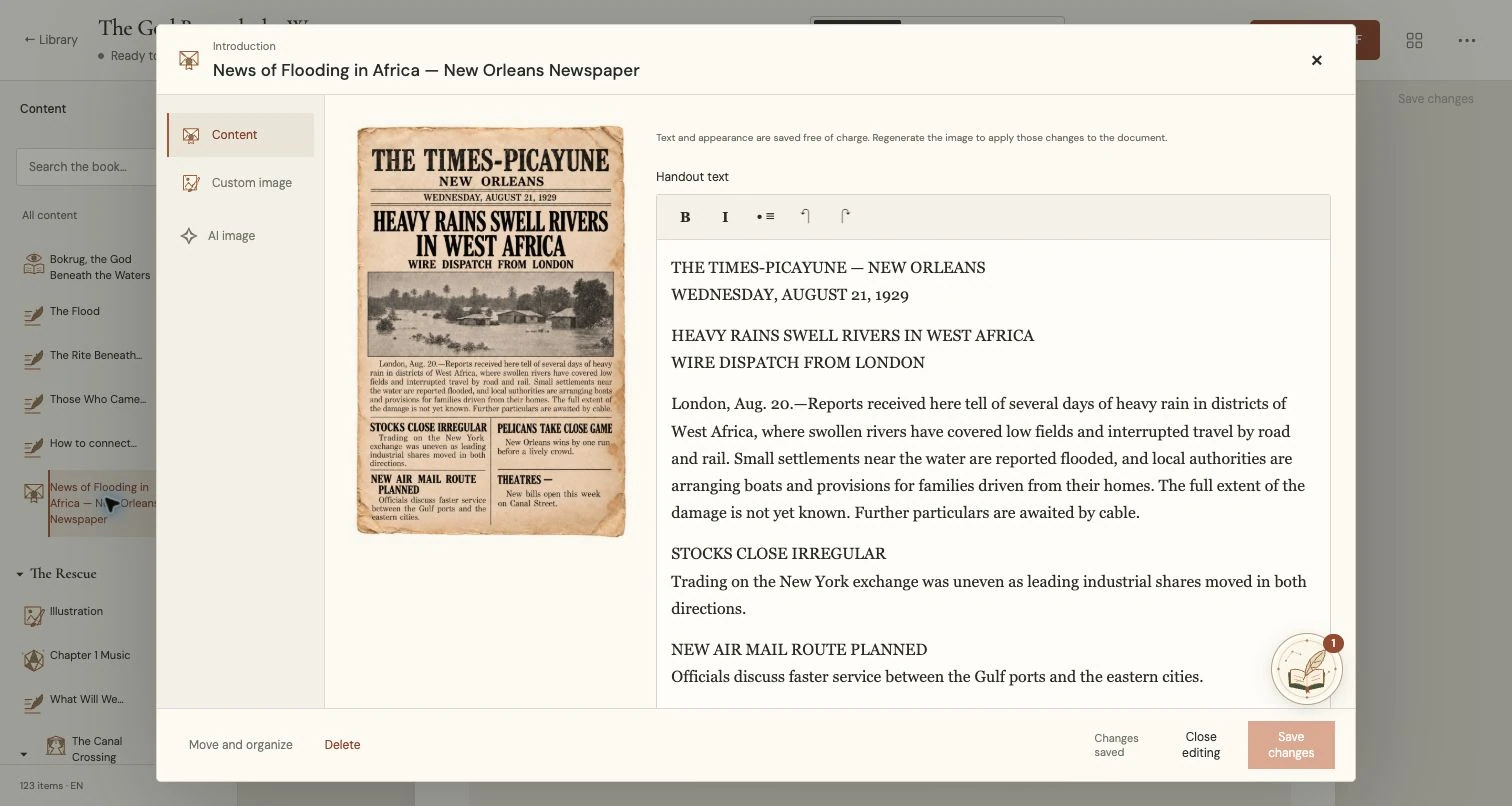
Task: Click the Custom image picture icon
Action: [191, 183]
